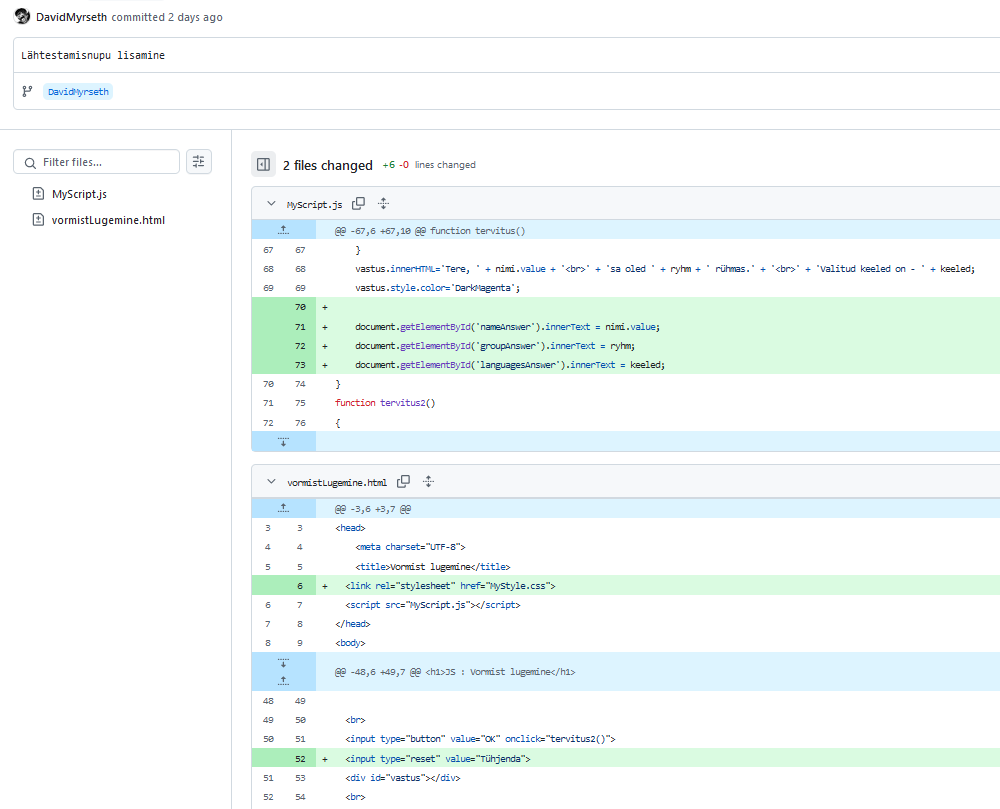
Task: Click DavidMyrseth user avatar
Action: (22, 16)
